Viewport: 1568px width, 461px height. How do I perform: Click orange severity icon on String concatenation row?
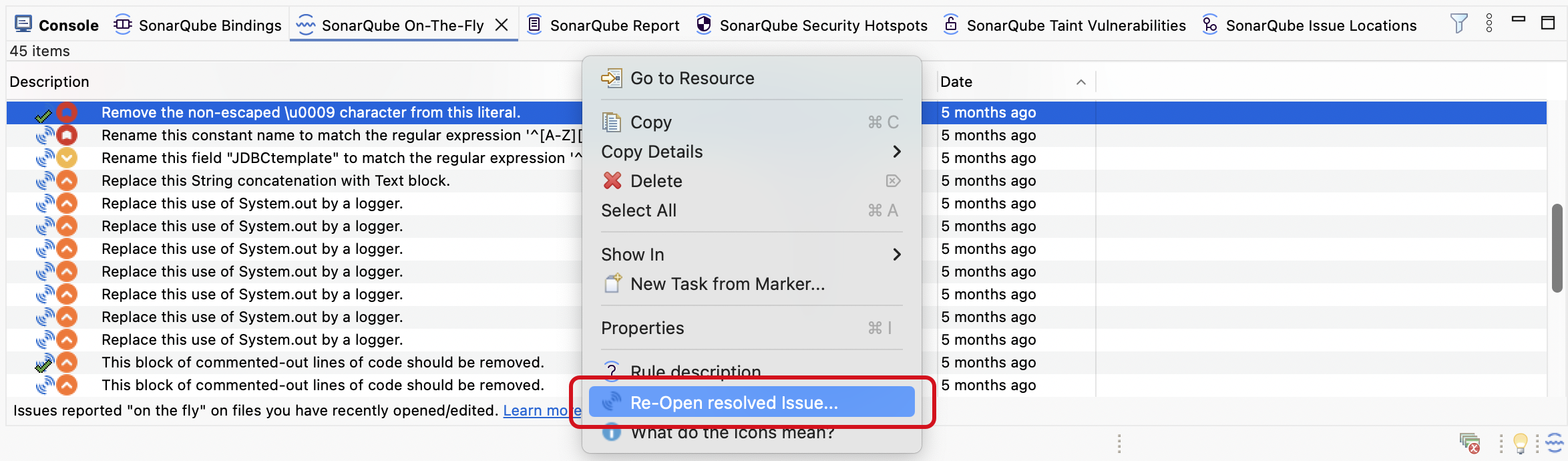(x=66, y=180)
